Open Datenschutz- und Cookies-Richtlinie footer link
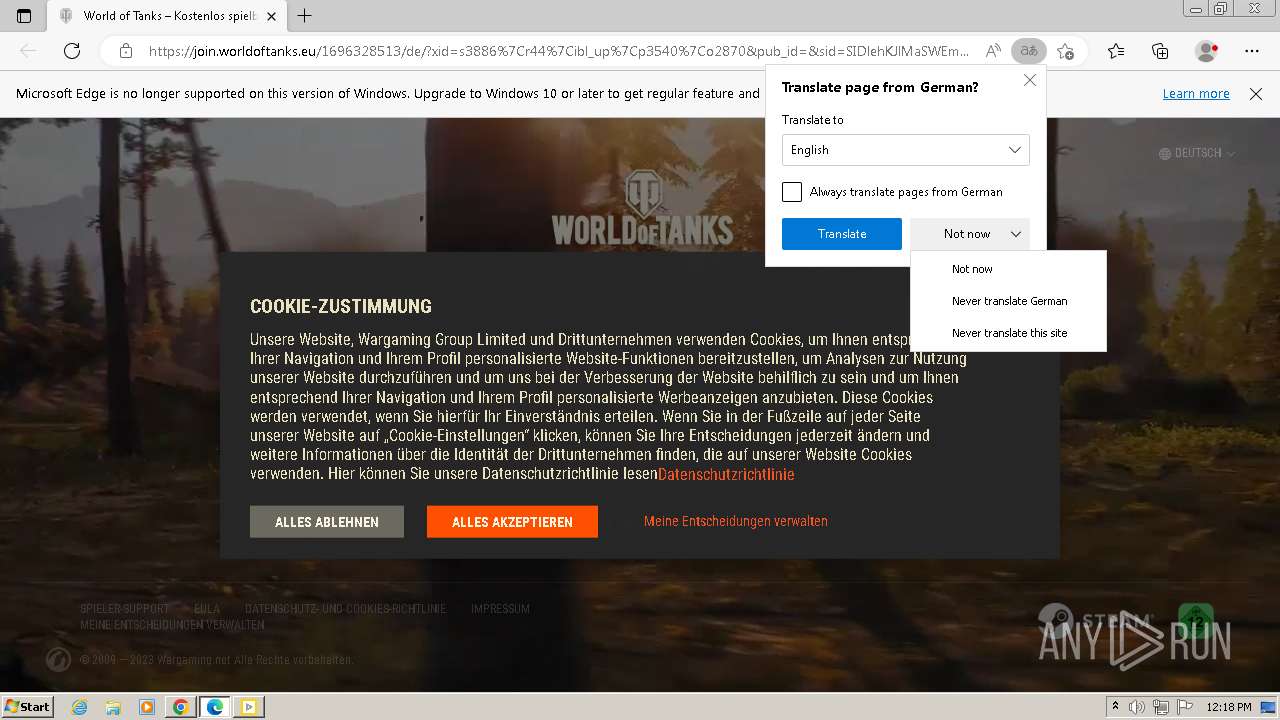1280x720 pixels. pos(345,609)
